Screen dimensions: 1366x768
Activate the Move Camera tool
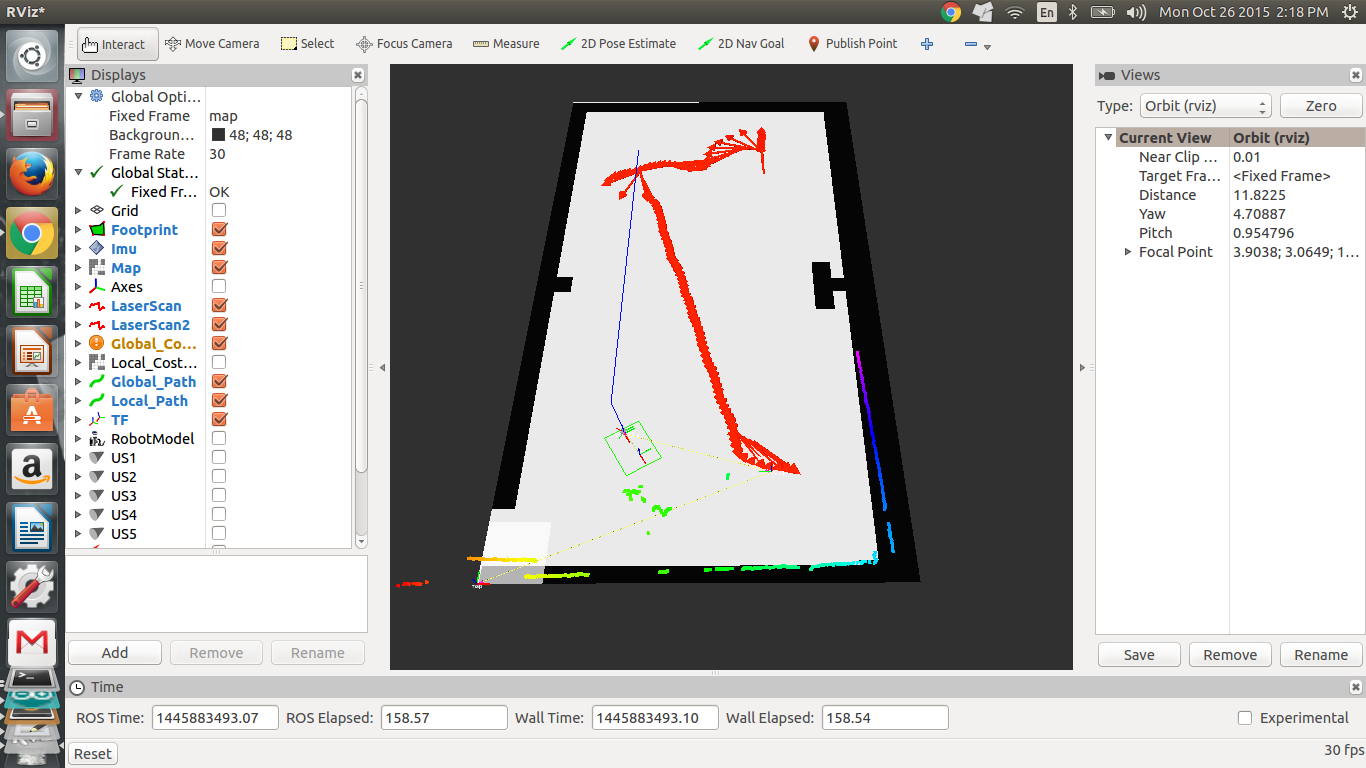coord(212,44)
